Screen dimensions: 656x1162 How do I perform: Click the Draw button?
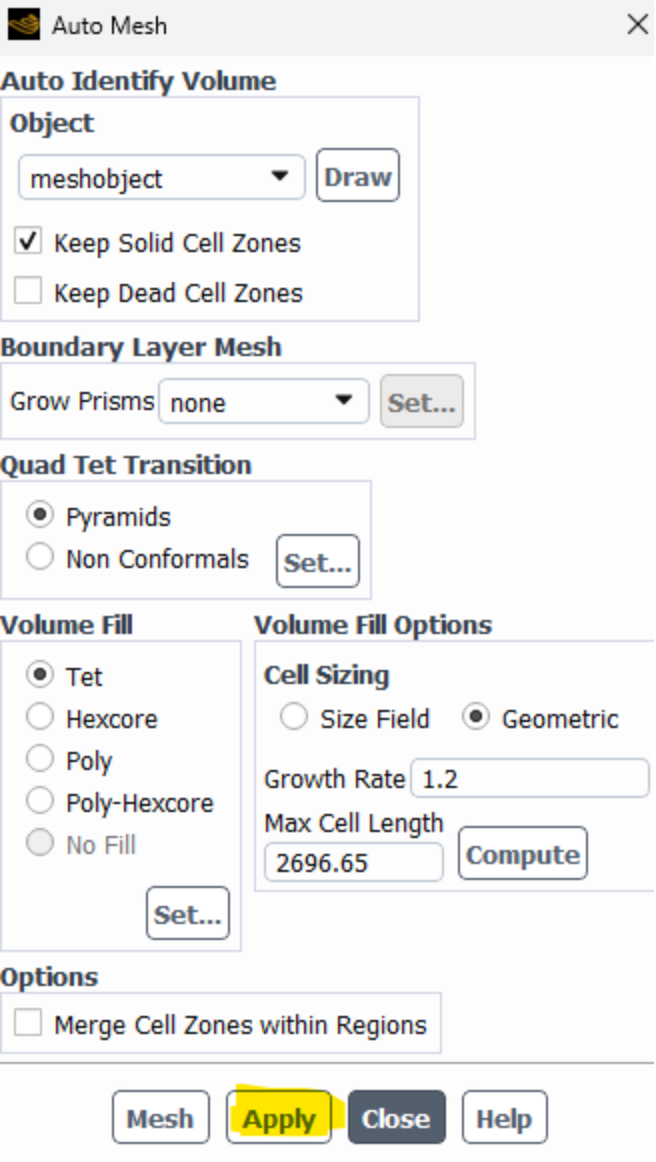357,177
